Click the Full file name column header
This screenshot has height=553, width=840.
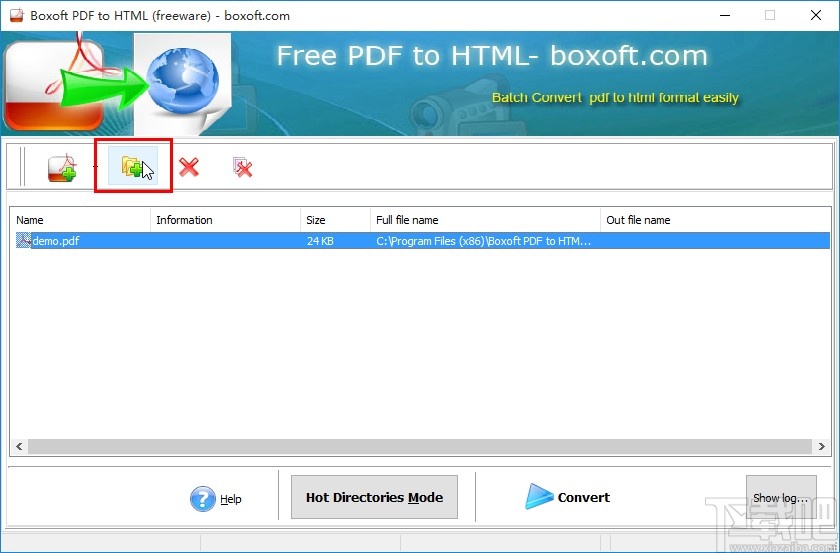click(x=485, y=220)
